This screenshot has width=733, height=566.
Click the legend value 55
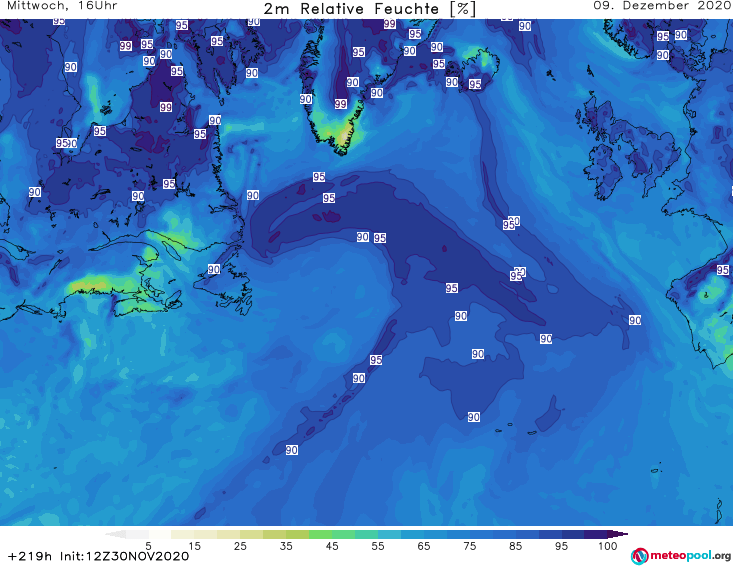coord(378,545)
